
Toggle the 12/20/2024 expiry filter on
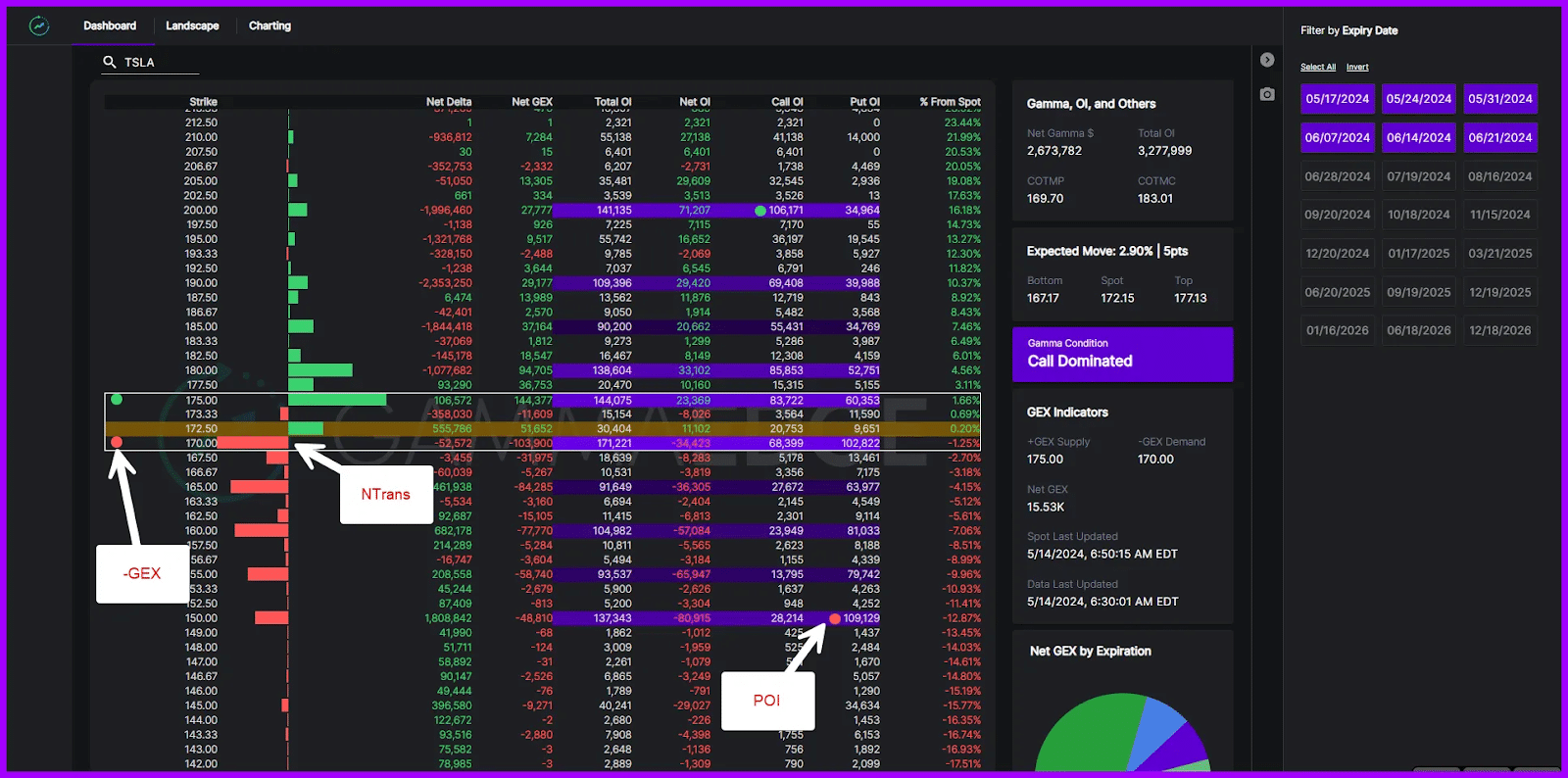tap(1337, 253)
